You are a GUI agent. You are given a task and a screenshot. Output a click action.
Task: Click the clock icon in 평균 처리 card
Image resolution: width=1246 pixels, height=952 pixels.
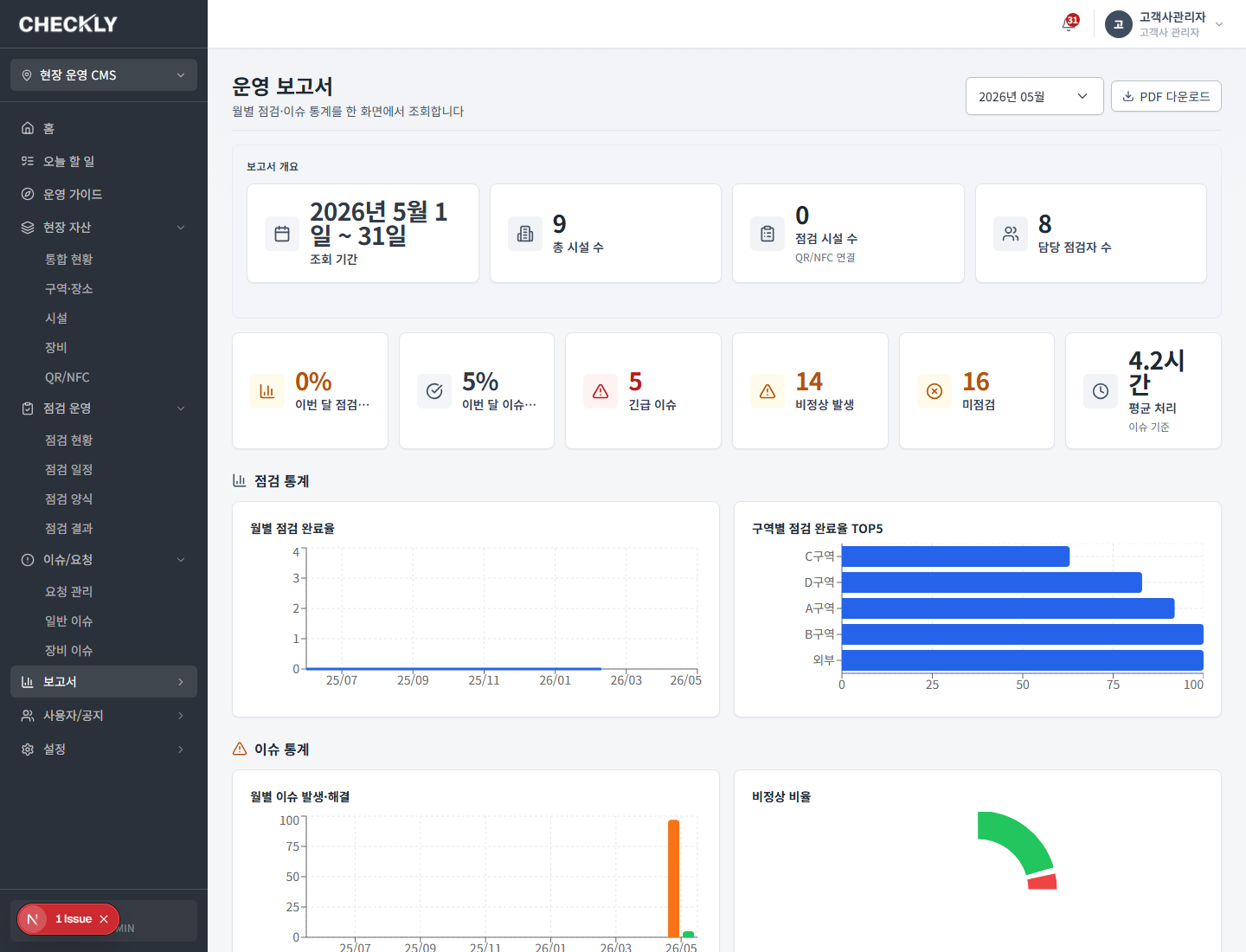point(1101,391)
